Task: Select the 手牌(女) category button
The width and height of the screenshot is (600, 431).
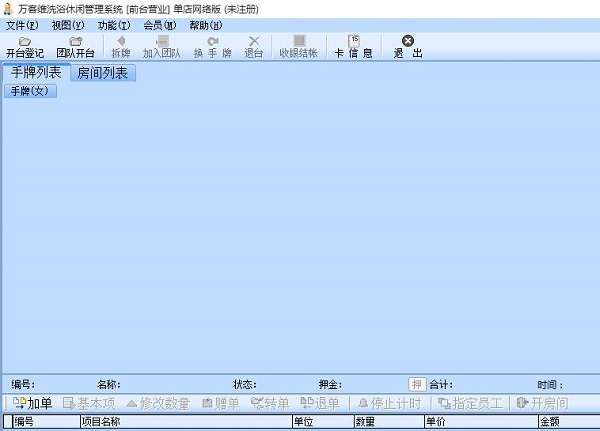Action: [30, 92]
